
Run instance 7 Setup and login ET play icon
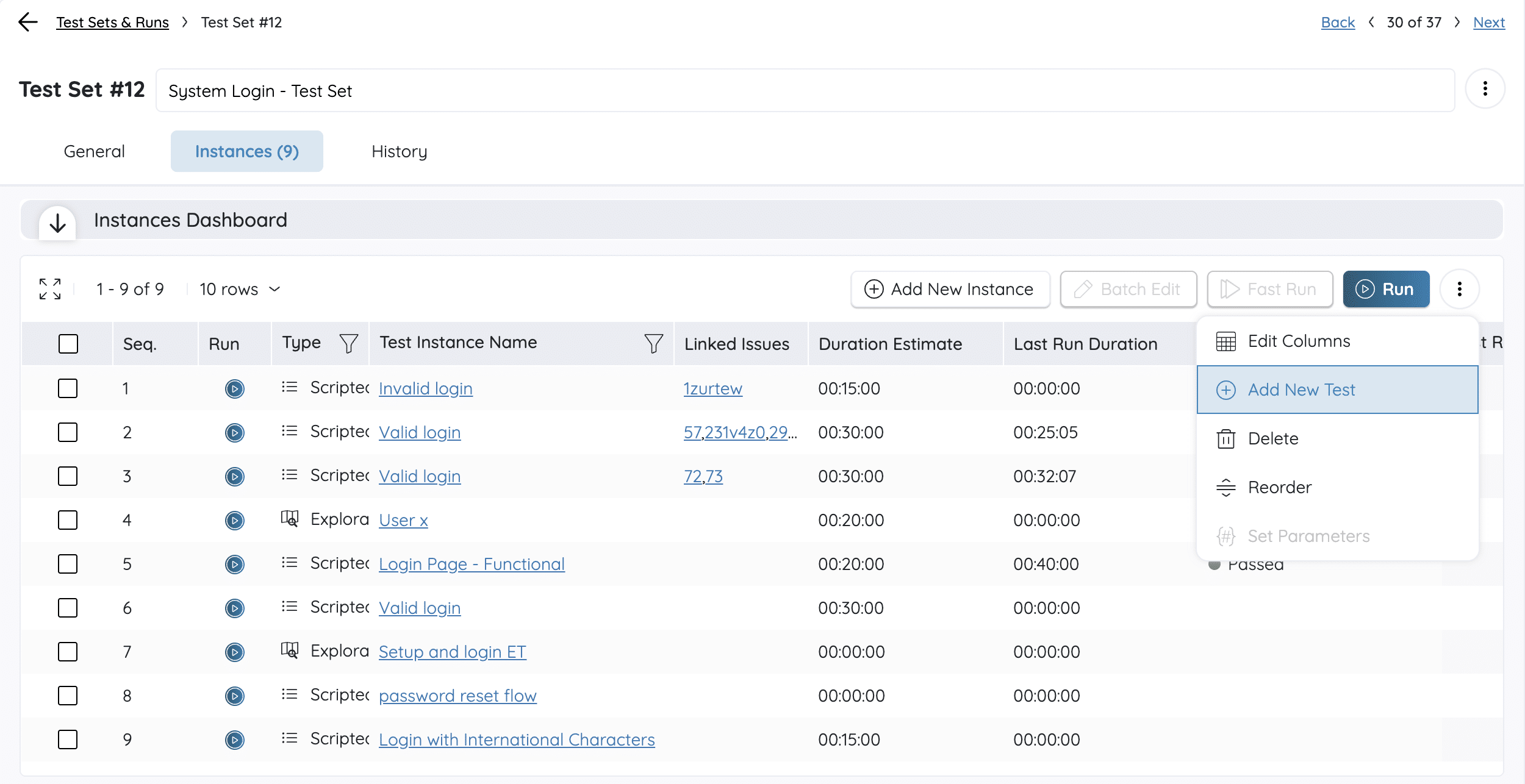[234, 652]
